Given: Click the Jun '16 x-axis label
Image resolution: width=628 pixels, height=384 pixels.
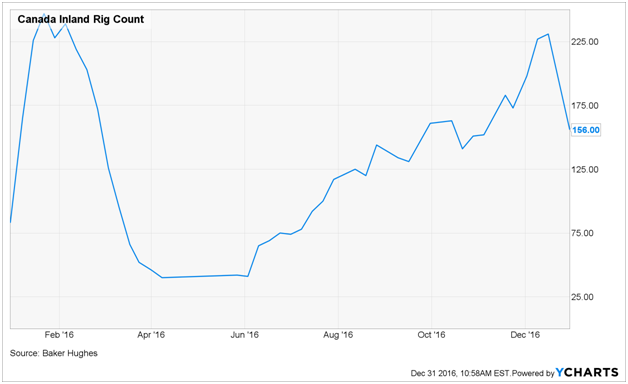Looking at the screenshot, I should click(x=244, y=335).
